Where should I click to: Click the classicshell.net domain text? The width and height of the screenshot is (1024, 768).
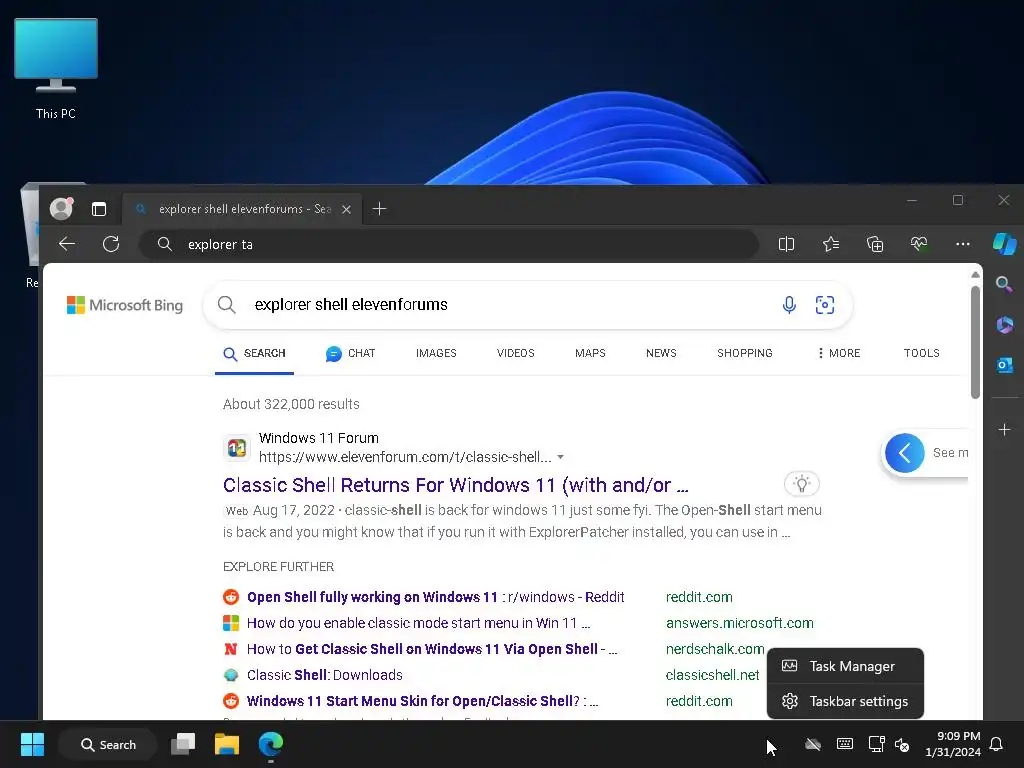712,675
